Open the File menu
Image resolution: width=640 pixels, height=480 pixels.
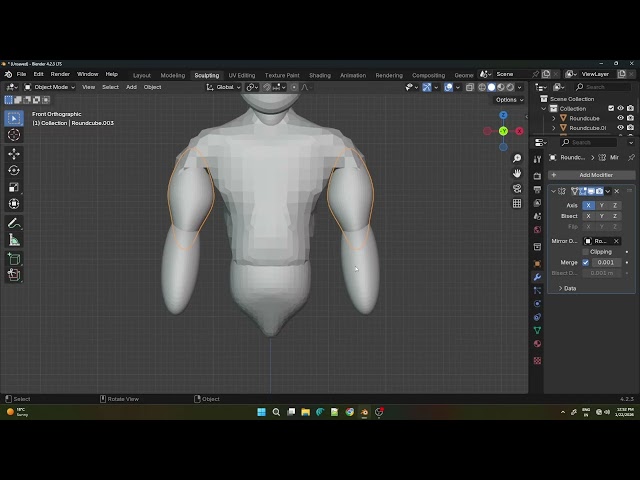coord(21,74)
